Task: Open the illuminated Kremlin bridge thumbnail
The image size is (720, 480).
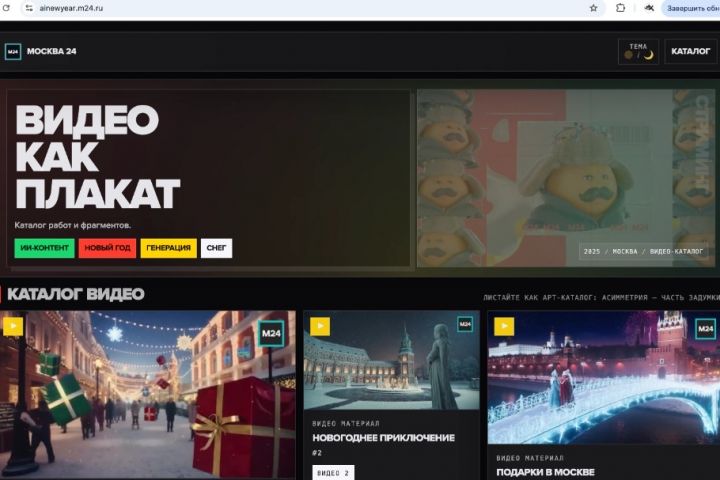Action: (604, 378)
